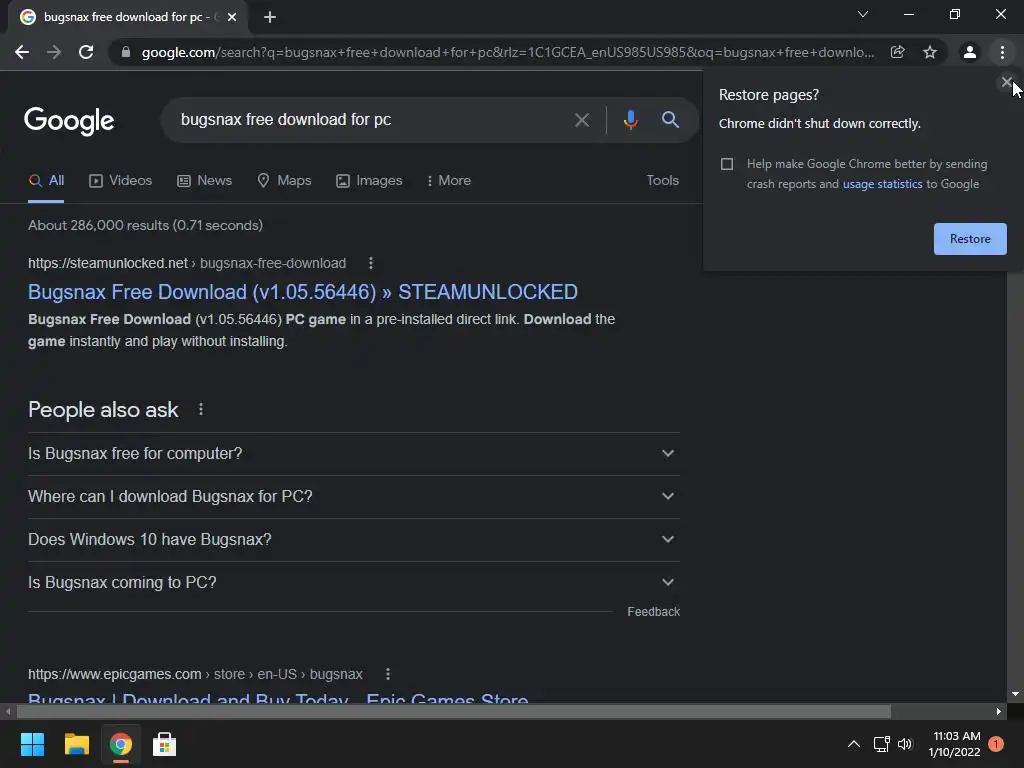Go to Google homepage via logo
This screenshot has width=1024, height=768.
click(x=69, y=121)
